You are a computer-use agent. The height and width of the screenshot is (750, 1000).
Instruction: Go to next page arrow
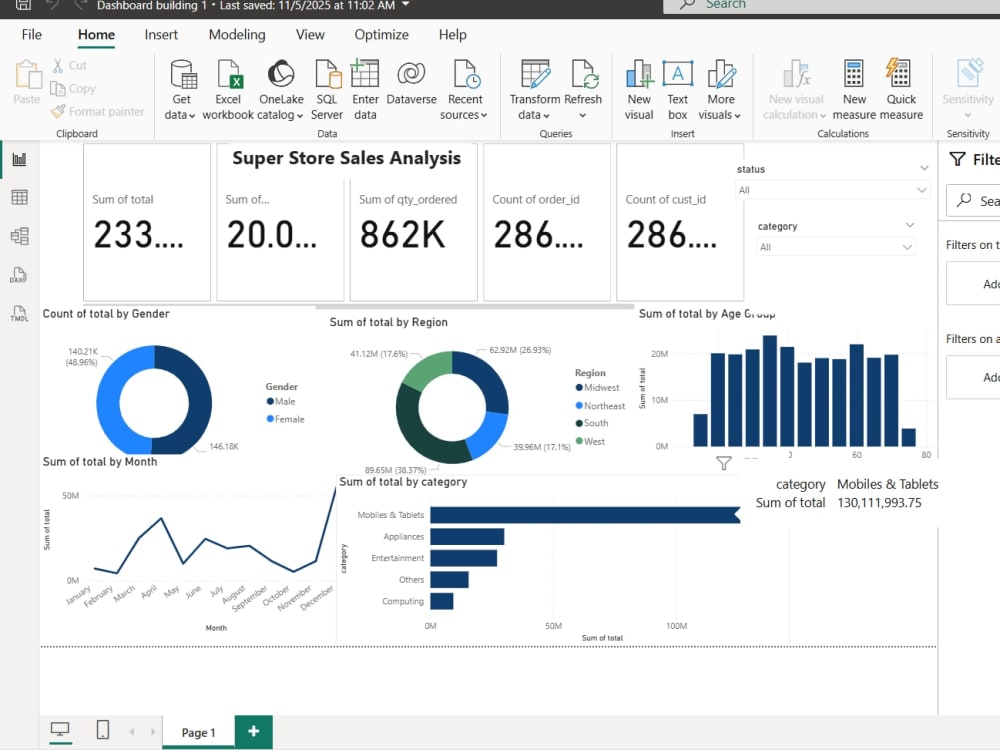pos(152,732)
